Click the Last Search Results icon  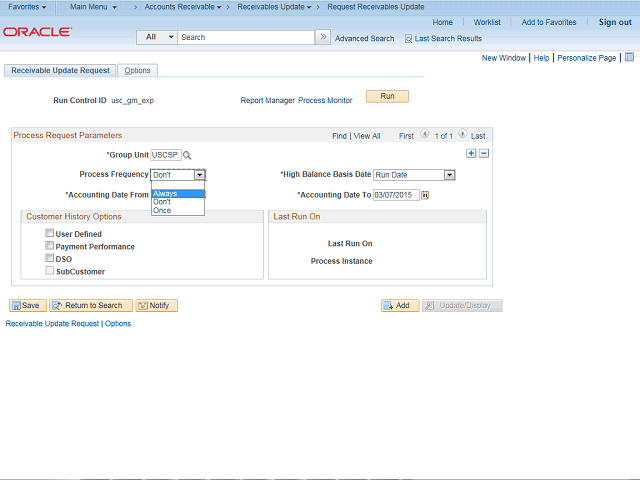tap(408, 39)
